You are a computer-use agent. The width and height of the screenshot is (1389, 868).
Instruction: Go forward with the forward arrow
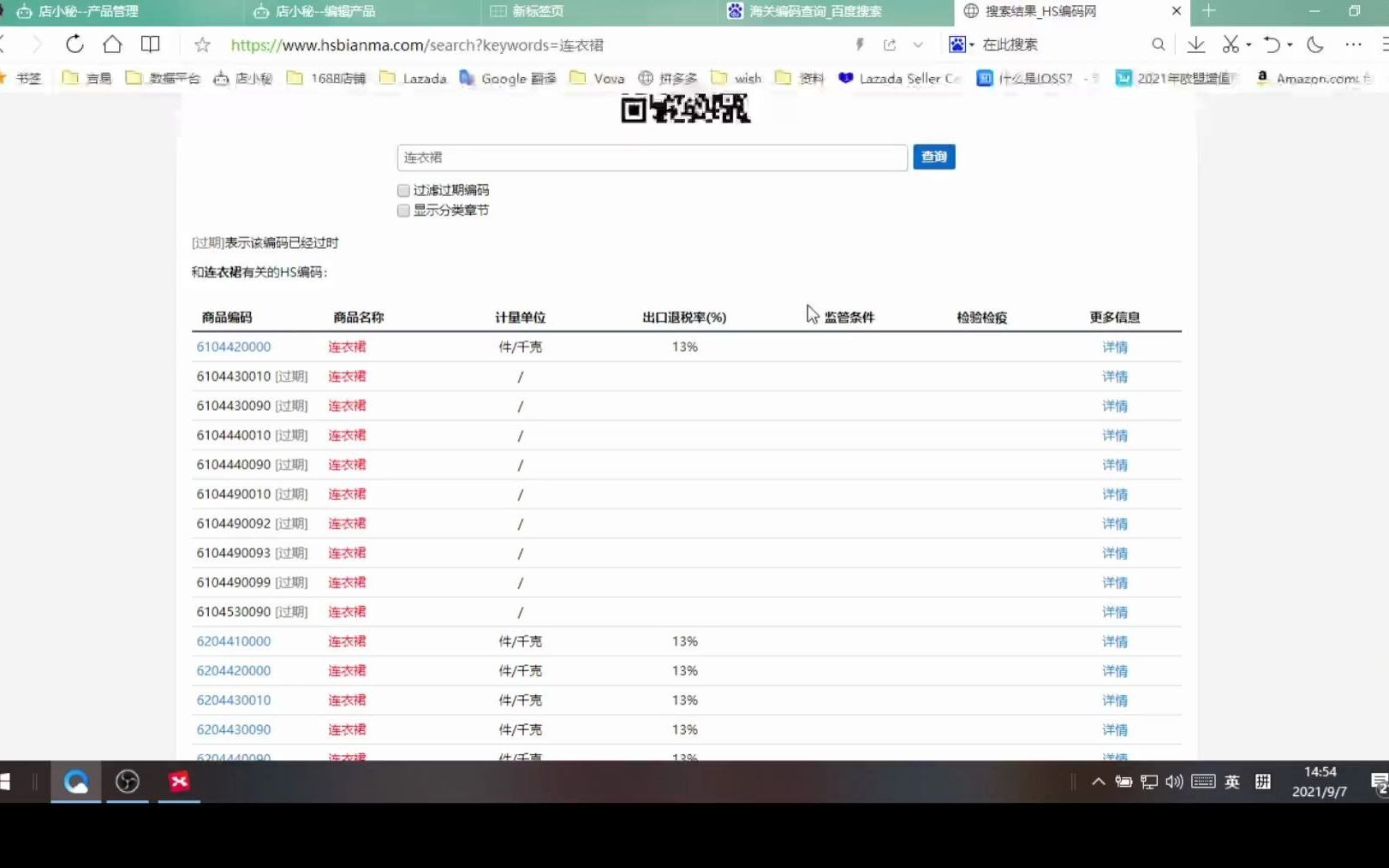[x=36, y=45]
